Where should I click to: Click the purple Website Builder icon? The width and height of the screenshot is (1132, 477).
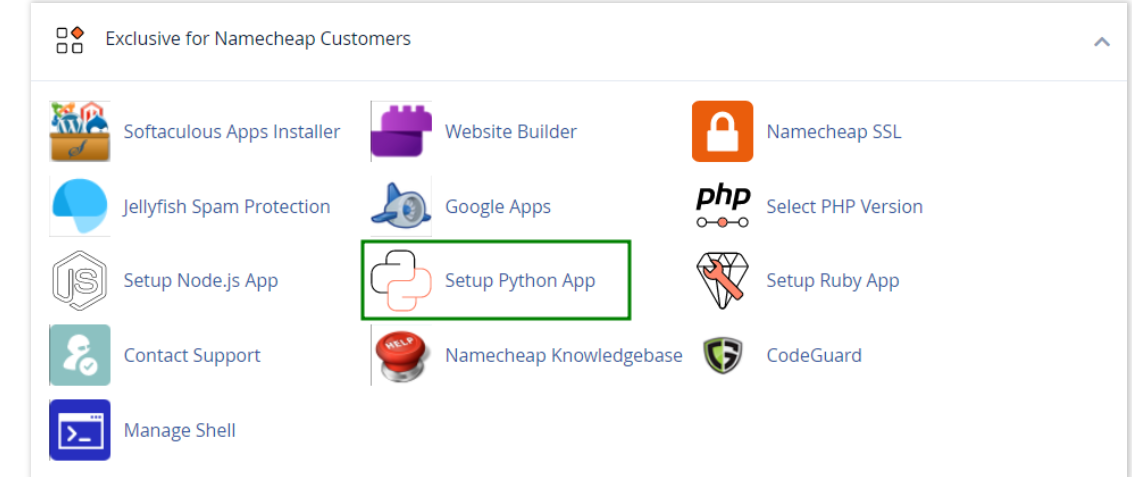coord(401,131)
